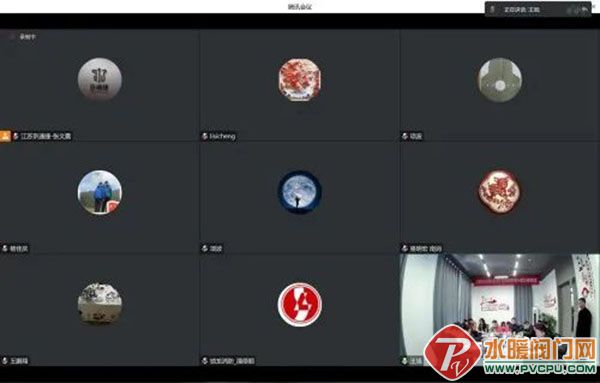Click the Tencent Meeting window title
The height and width of the screenshot is (383, 600).
(x=300, y=7)
